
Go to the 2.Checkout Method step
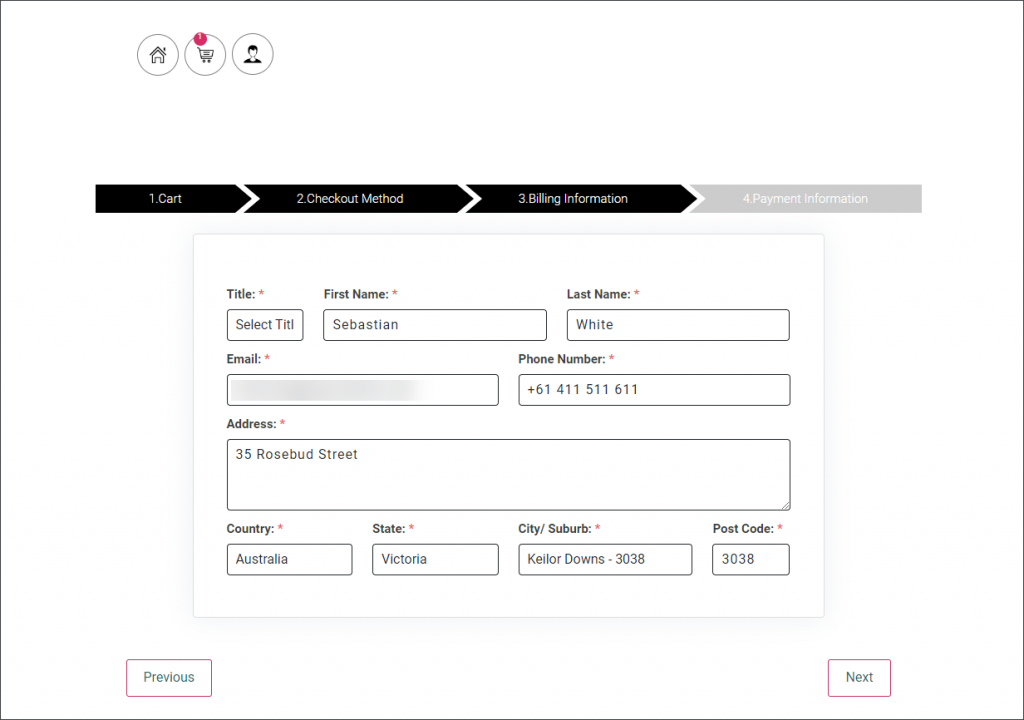point(350,199)
